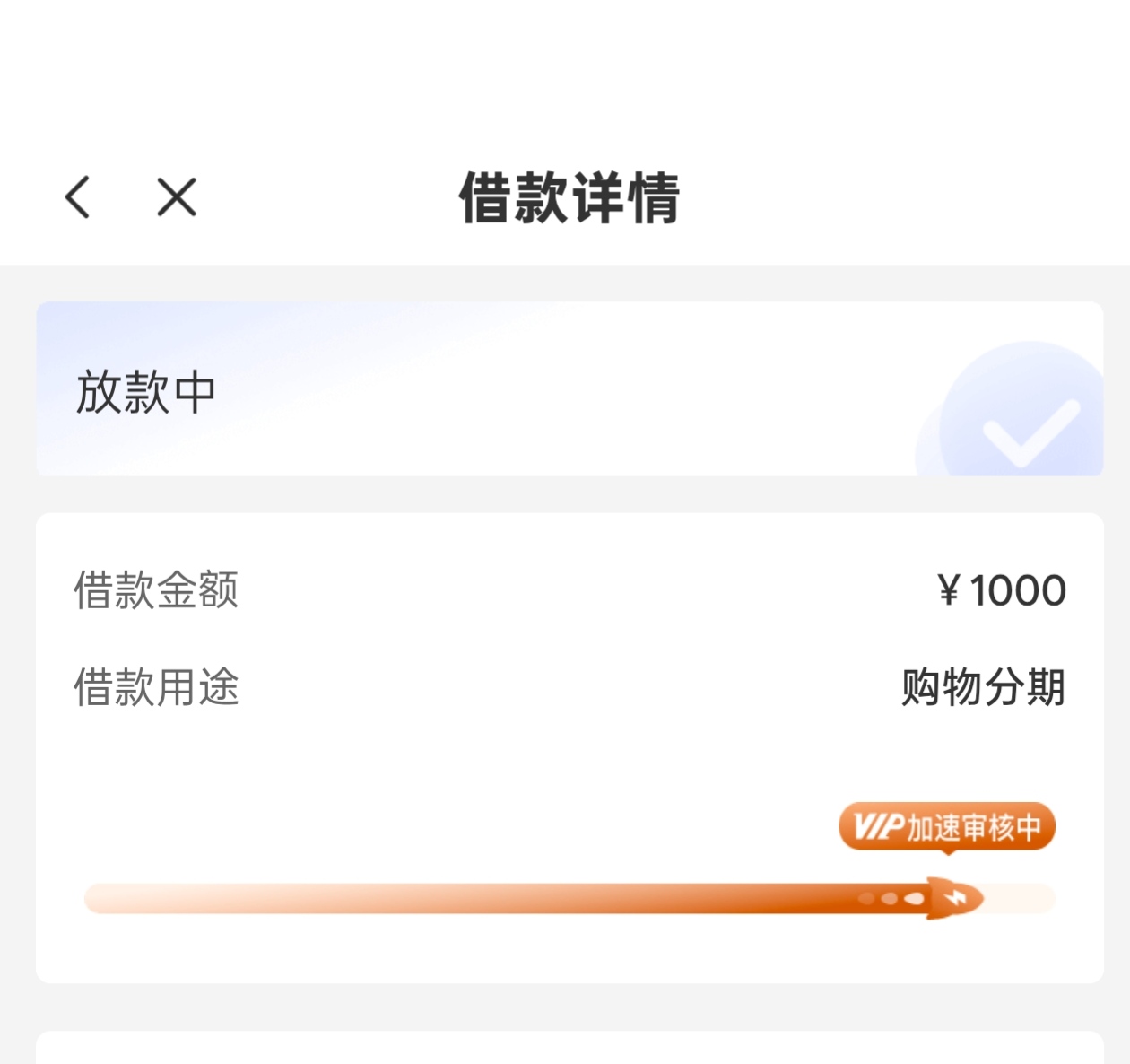Tap blank header area right of title

click(897, 197)
